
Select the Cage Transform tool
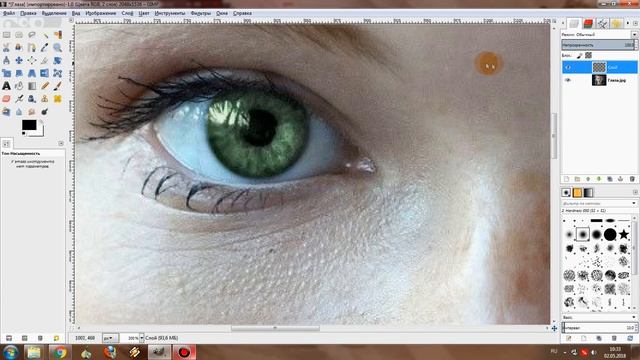[58, 73]
